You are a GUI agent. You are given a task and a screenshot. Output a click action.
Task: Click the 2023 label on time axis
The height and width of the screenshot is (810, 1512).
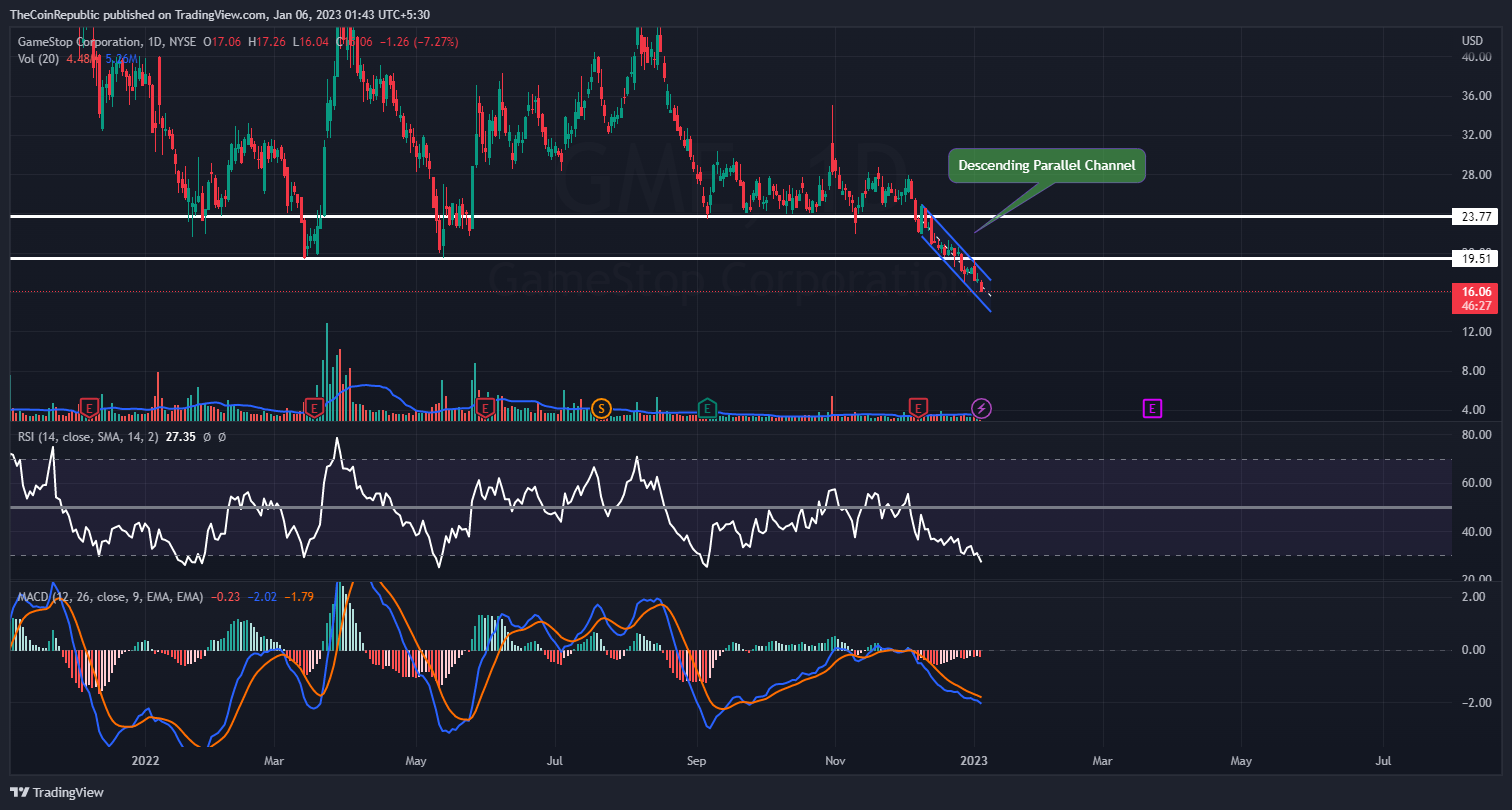pos(974,761)
